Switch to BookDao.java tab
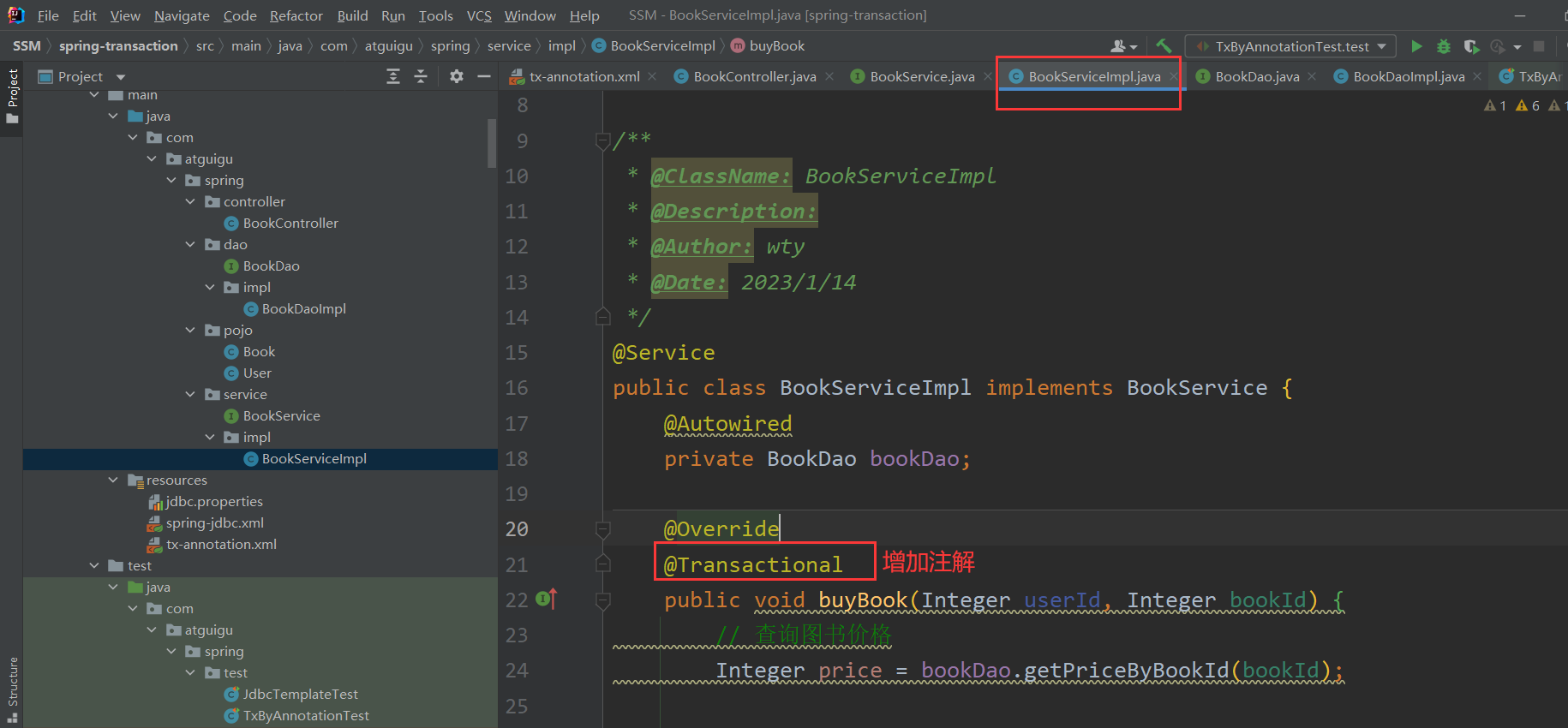The height and width of the screenshot is (728, 1568). (1257, 76)
